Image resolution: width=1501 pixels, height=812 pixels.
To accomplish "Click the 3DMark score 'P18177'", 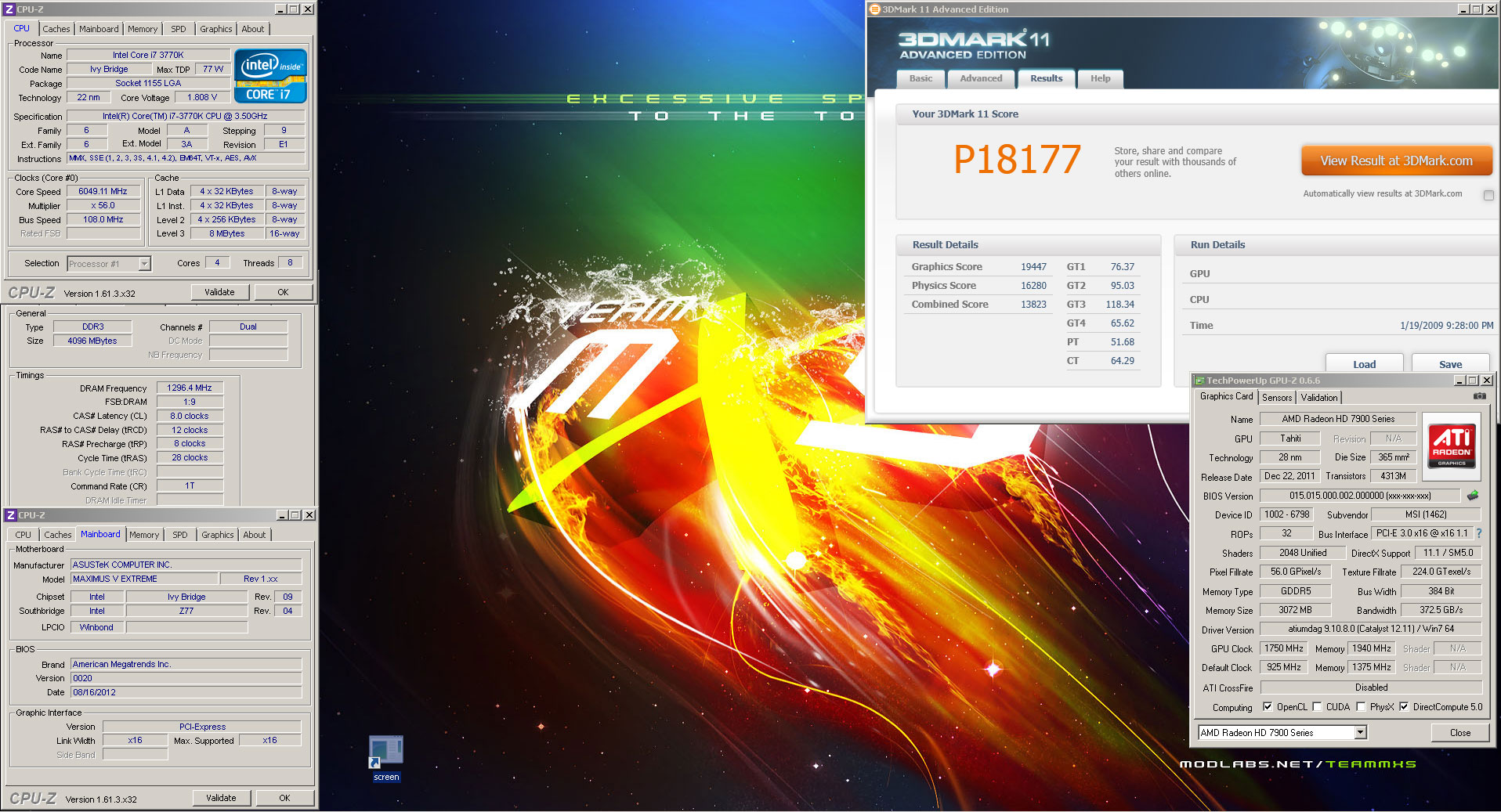I will click(x=1017, y=160).
